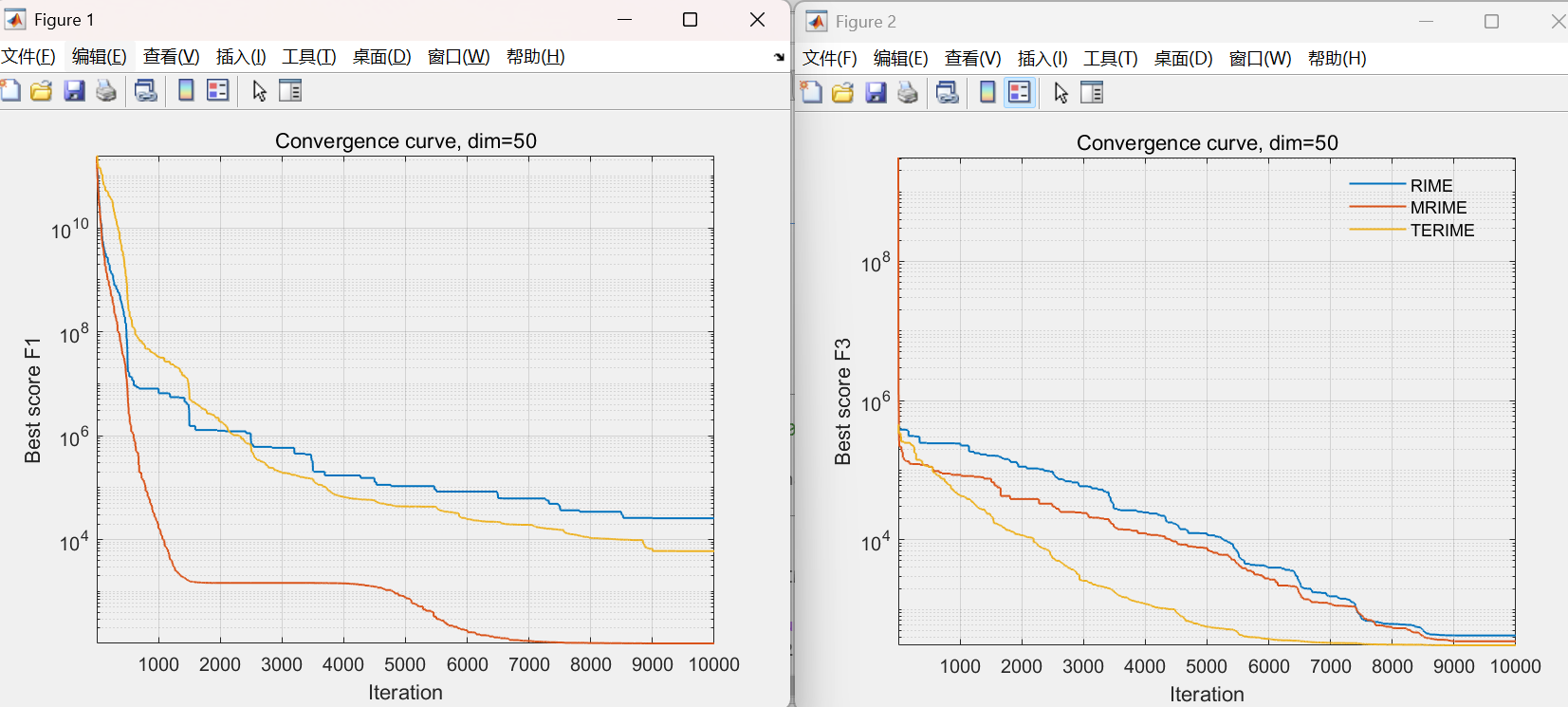Dock Figure 1 using the small arrow
1568x707 pixels.
coord(779,57)
